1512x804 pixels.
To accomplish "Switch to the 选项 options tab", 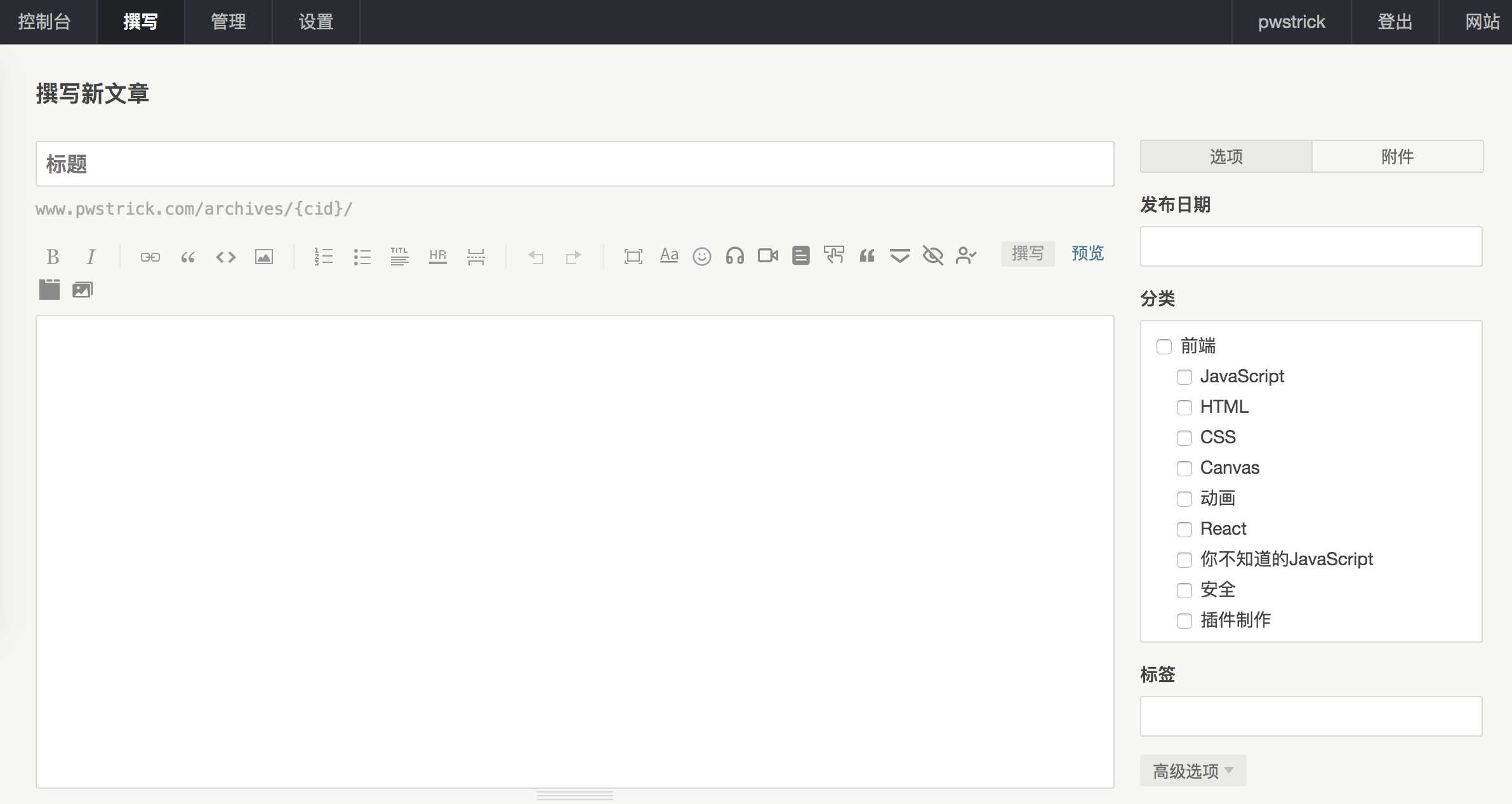I will [1226, 156].
